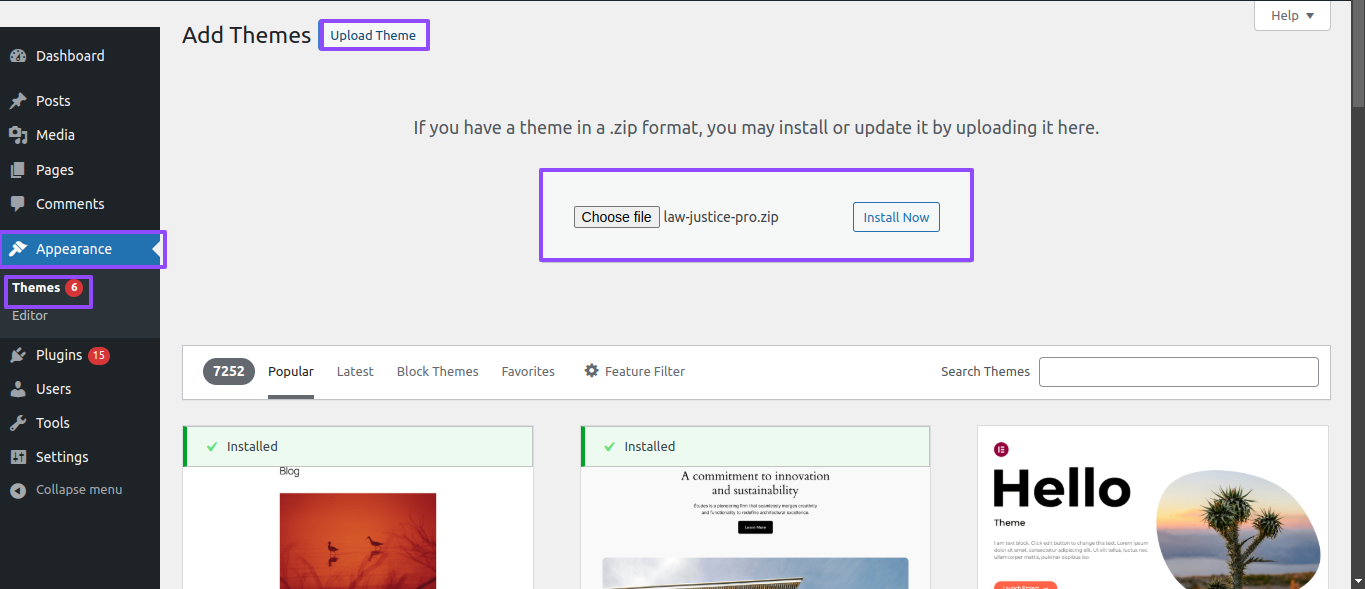Open the Hello theme thumbnail
Image resolution: width=1365 pixels, height=589 pixels.
pyautogui.click(x=1153, y=507)
